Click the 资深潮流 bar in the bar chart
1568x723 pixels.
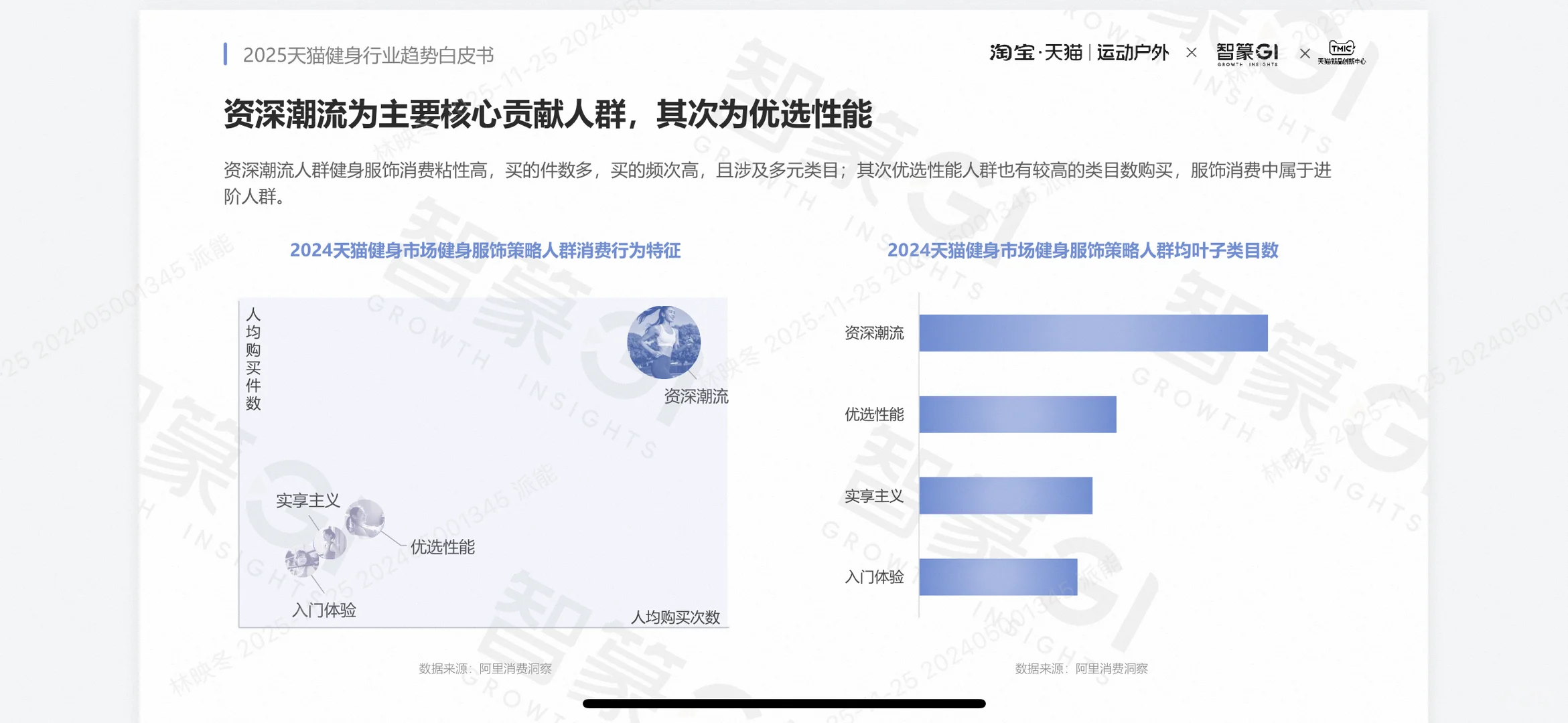[1093, 333]
